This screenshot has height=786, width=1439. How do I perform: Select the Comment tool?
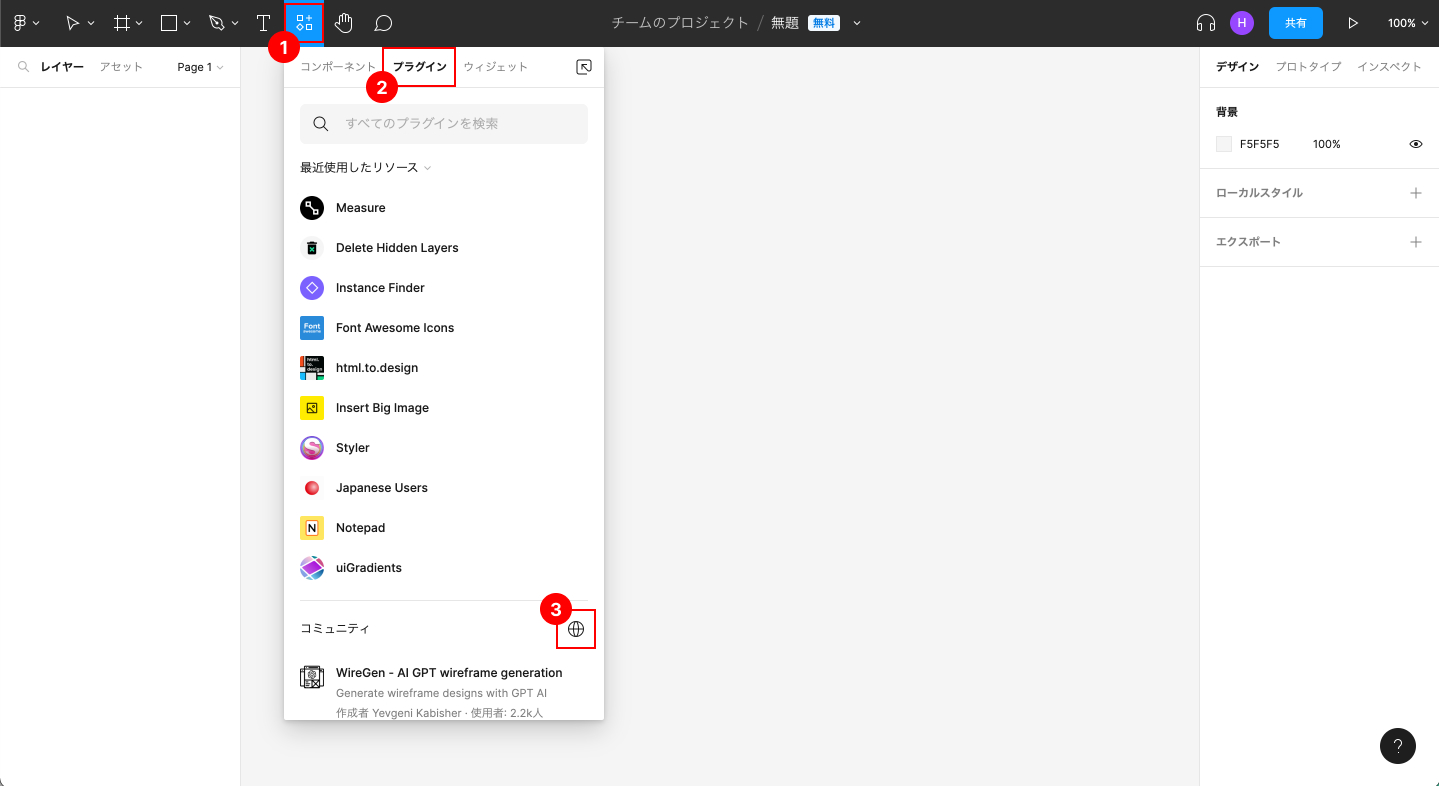click(382, 22)
